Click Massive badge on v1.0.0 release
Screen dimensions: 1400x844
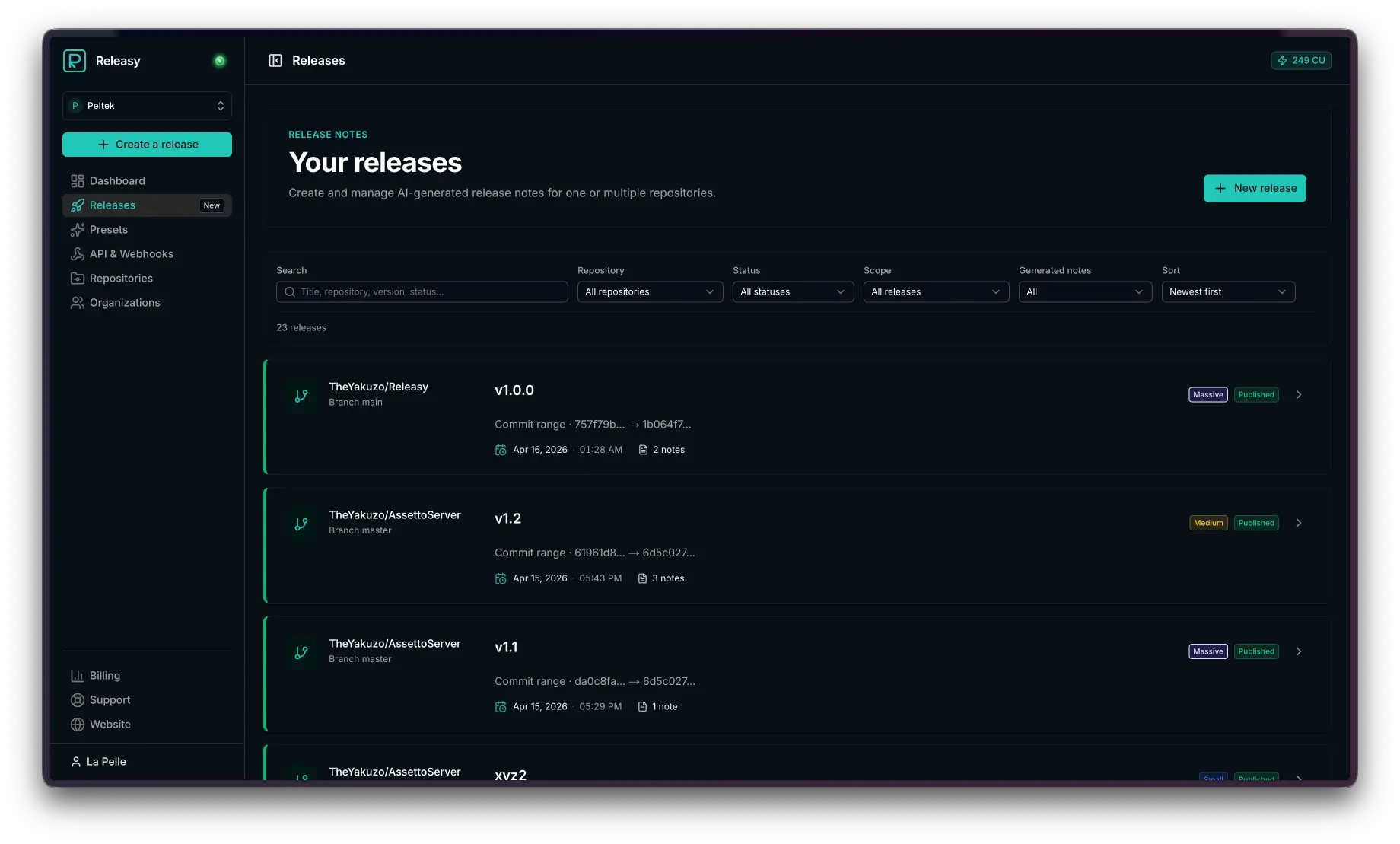point(1208,395)
